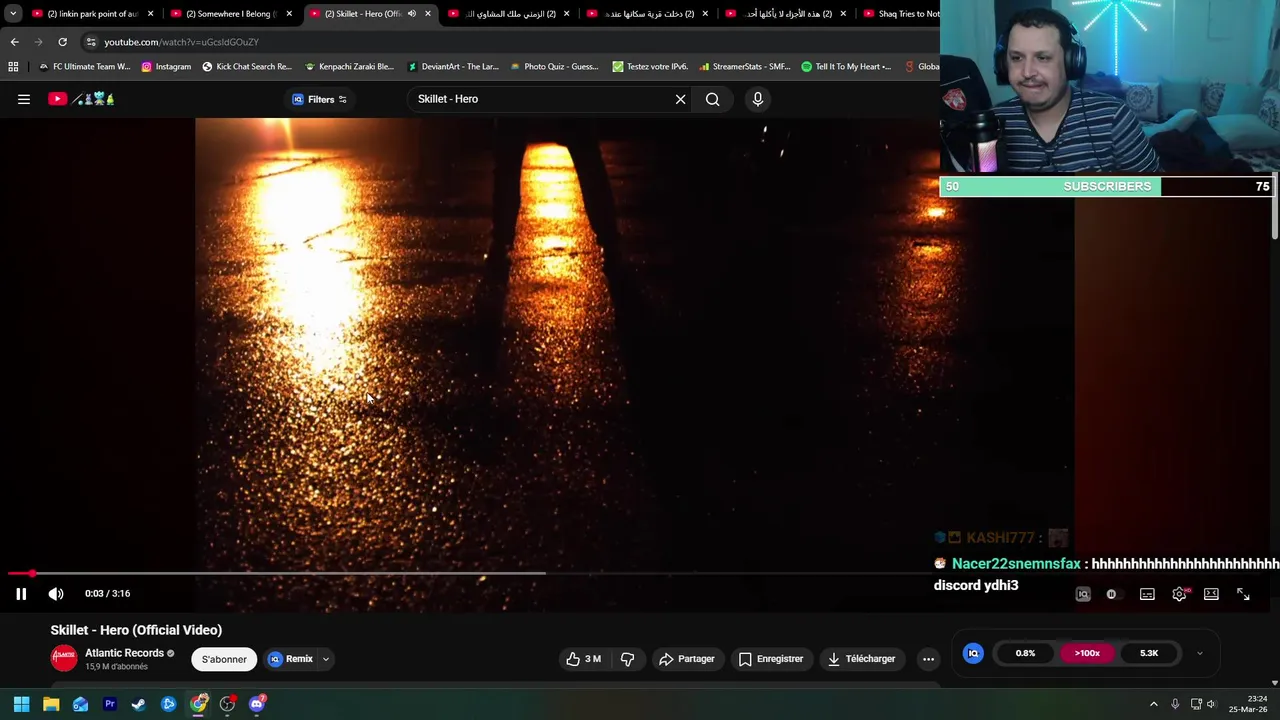The height and width of the screenshot is (720, 1280).
Task: Open YouTube hamburger guide menu
Action: [24, 99]
